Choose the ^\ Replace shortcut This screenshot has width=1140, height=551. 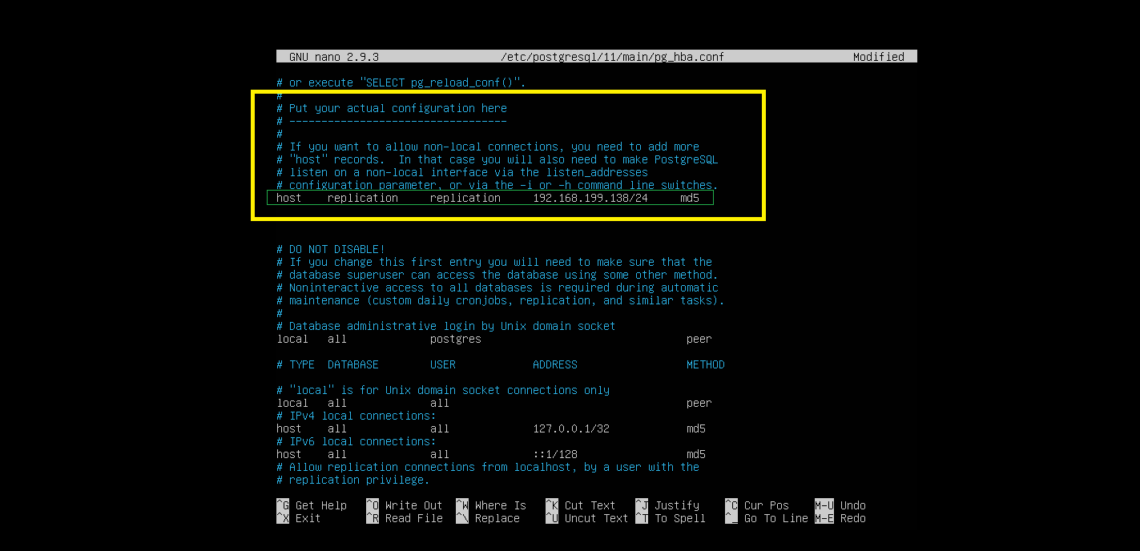pyautogui.click(x=488, y=518)
